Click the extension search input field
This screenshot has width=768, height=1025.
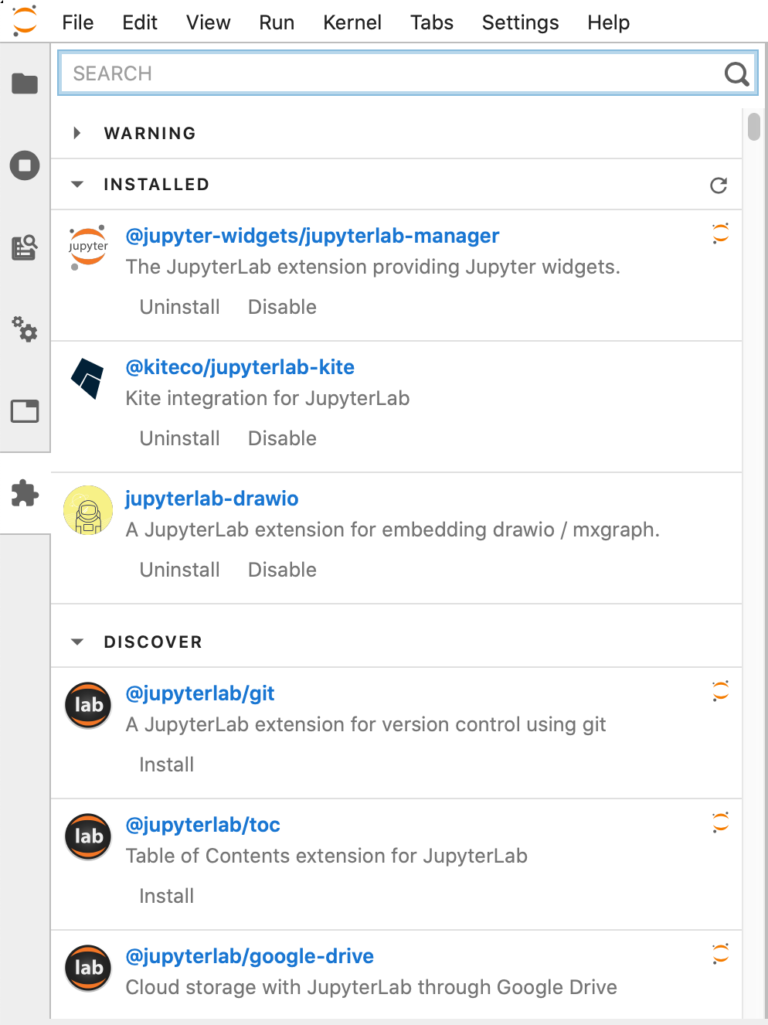coord(390,74)
